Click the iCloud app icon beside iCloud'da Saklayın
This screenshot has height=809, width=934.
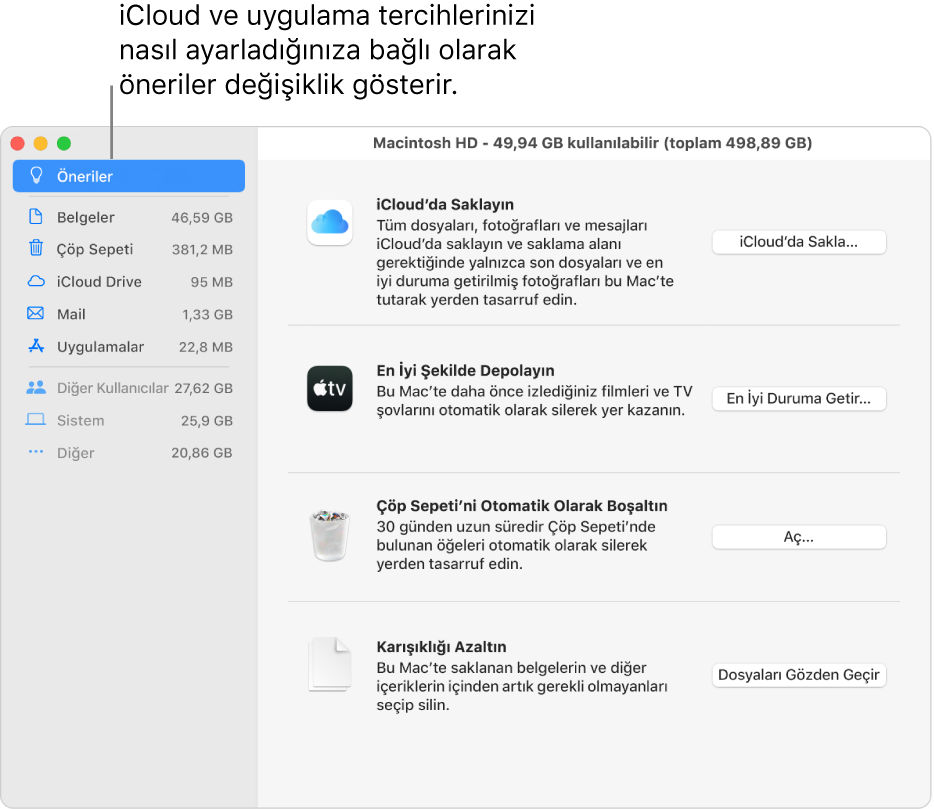329,223
